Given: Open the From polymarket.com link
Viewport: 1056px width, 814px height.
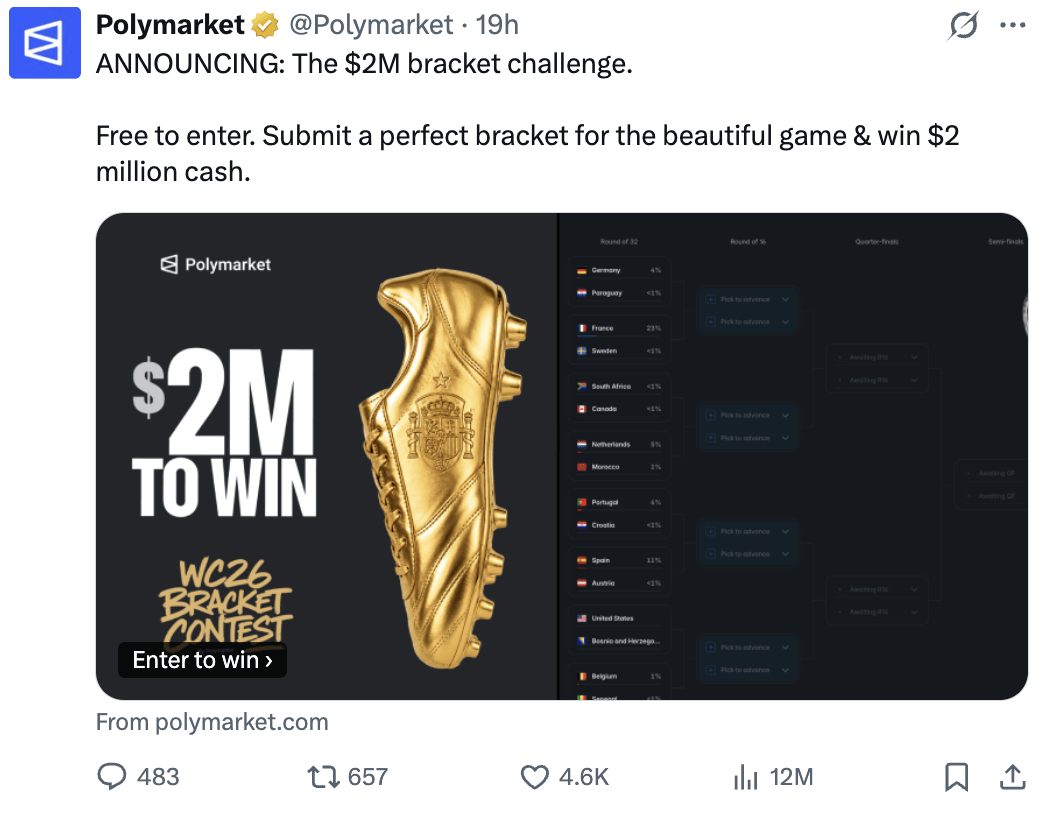Looking at the screenshot, I should 212,722.
